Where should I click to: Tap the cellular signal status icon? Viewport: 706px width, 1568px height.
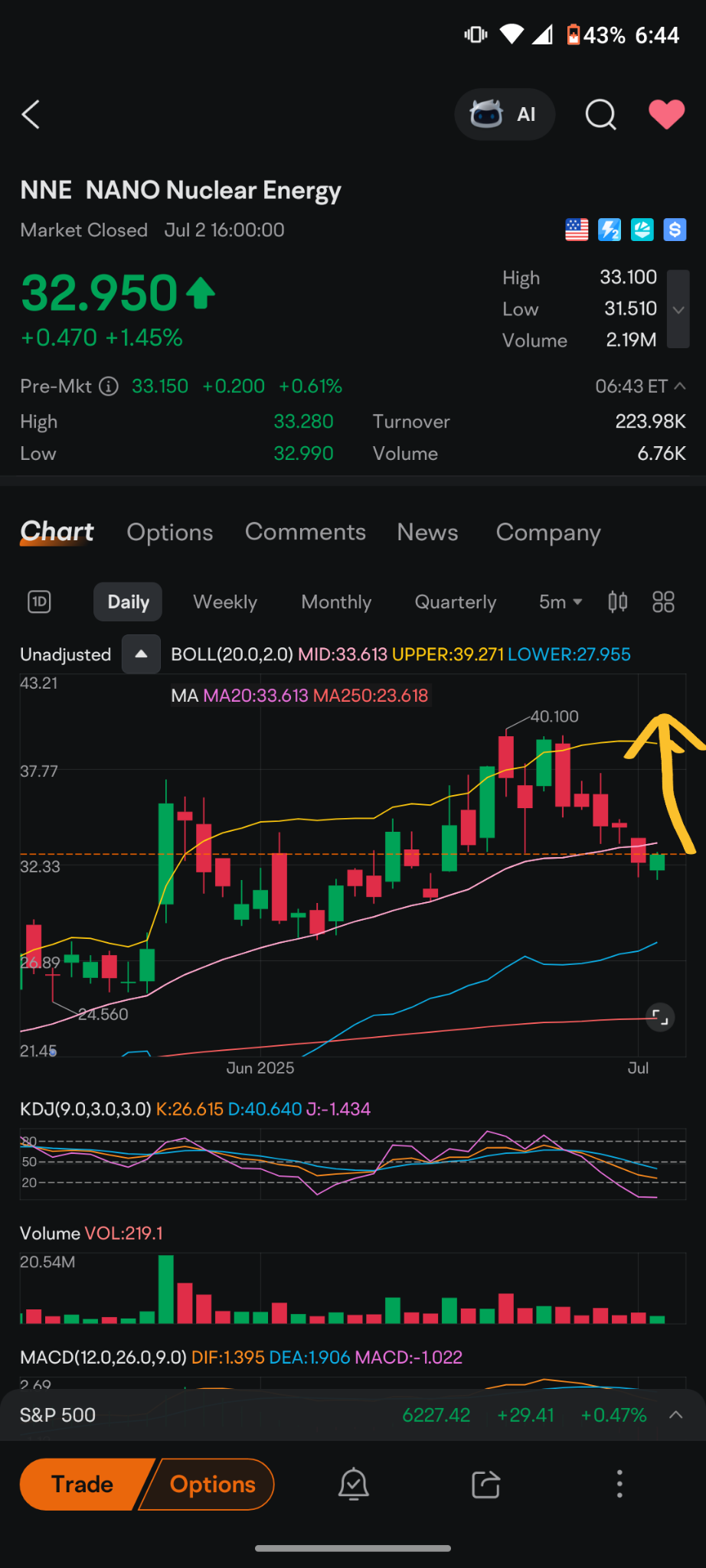pos(542,34)
